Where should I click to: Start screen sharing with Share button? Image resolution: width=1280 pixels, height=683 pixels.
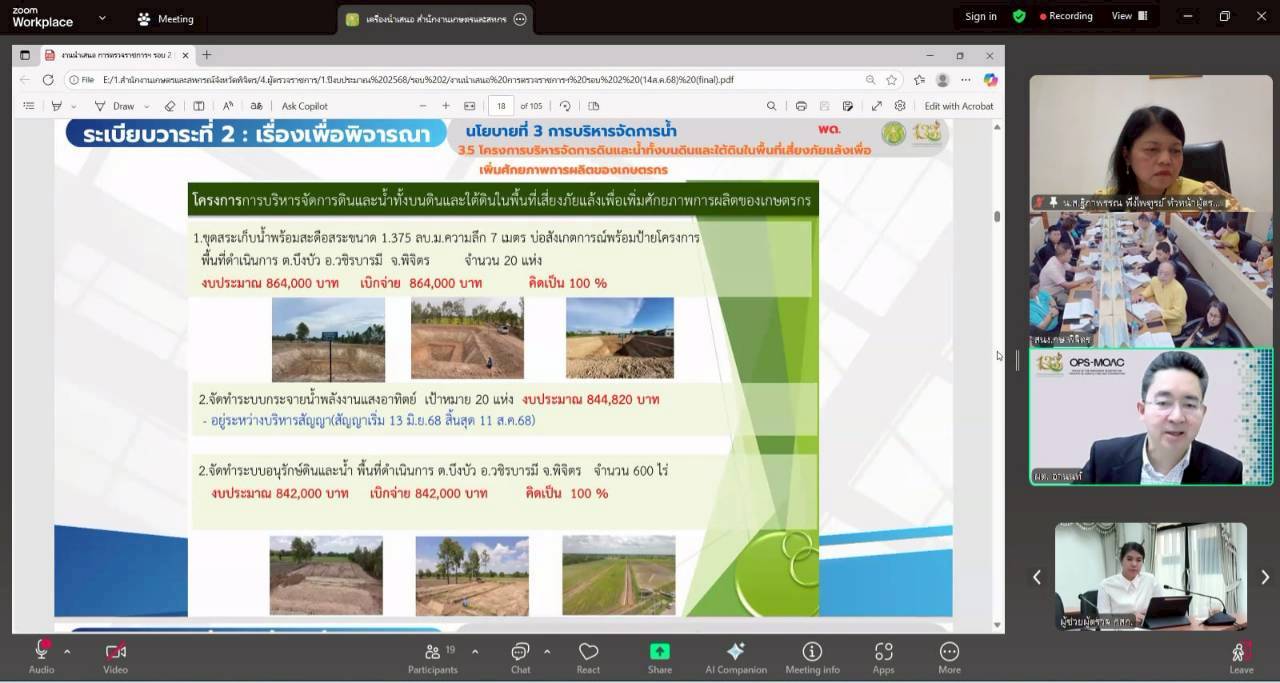click(660, 656)
